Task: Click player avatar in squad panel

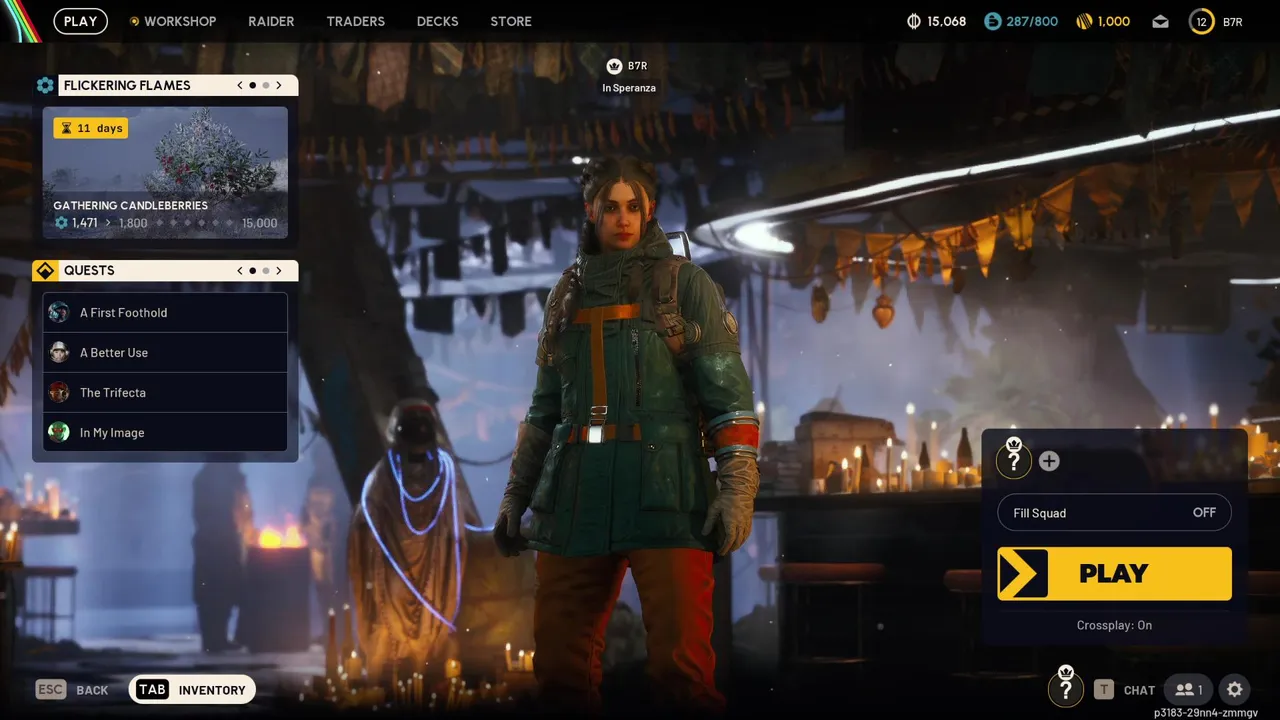Action: click(1014, 458)
